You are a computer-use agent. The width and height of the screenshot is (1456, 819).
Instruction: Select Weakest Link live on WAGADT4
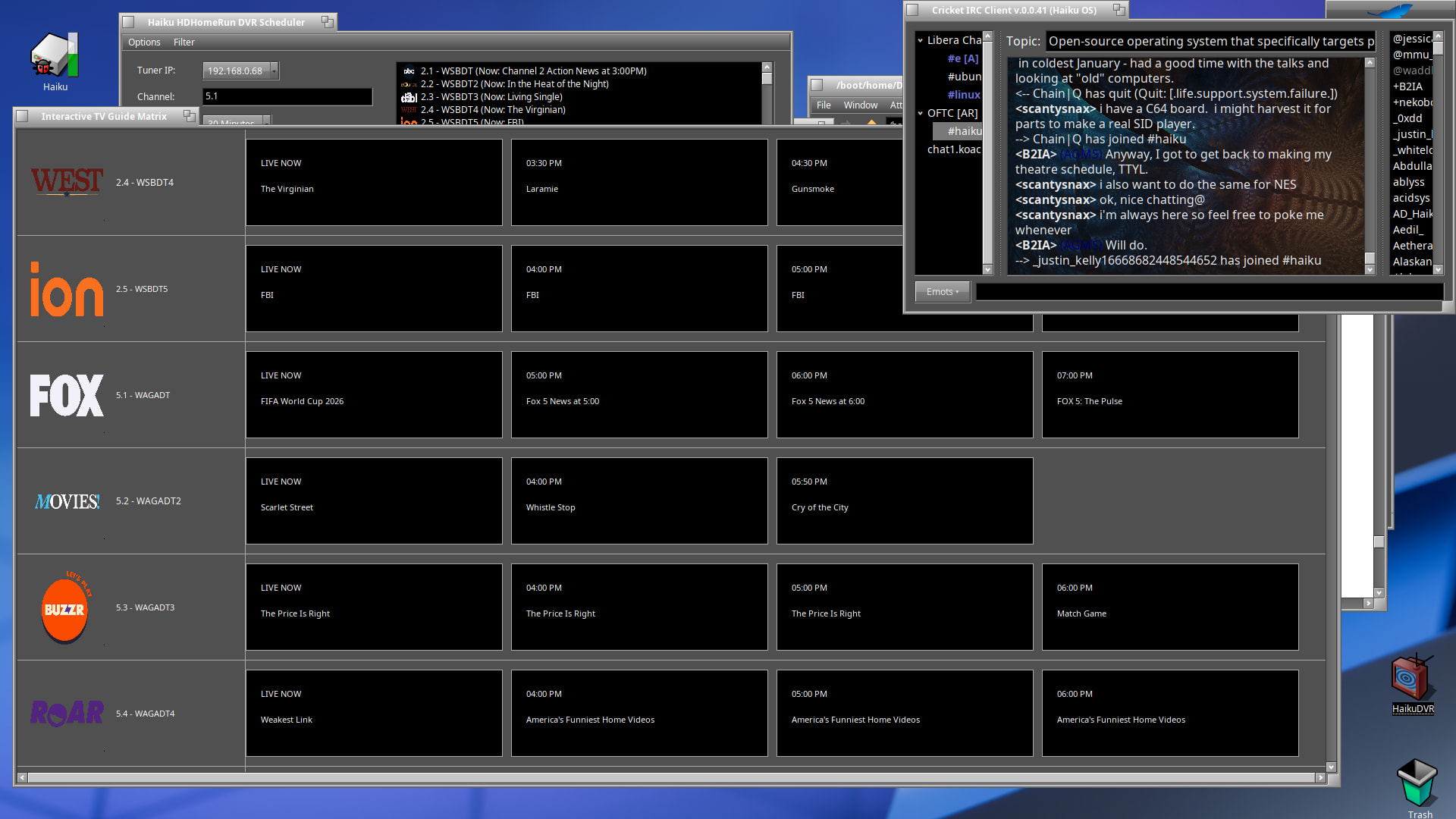pyautogui.click(x=374, y=713)
